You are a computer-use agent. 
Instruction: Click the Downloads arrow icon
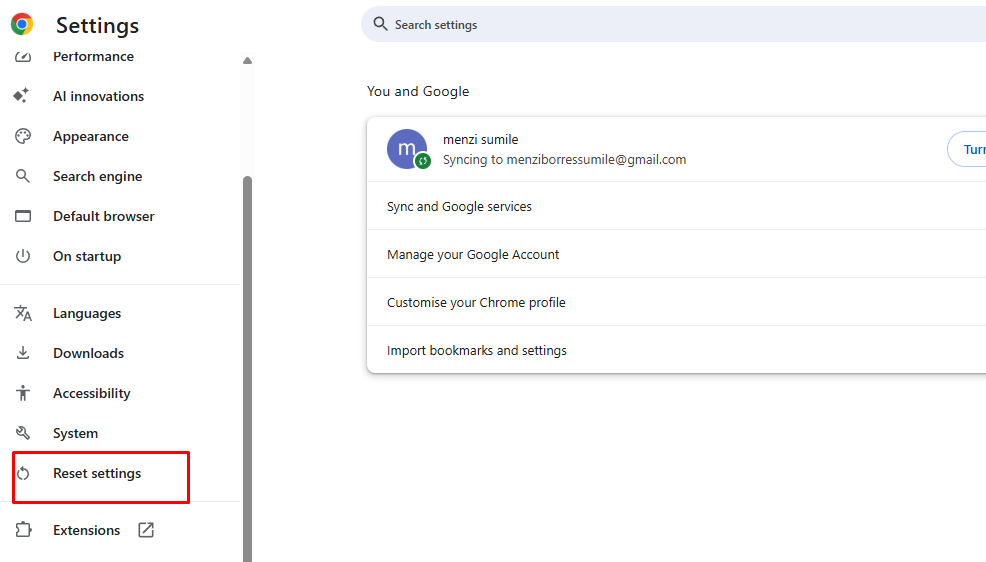(22, 353)
